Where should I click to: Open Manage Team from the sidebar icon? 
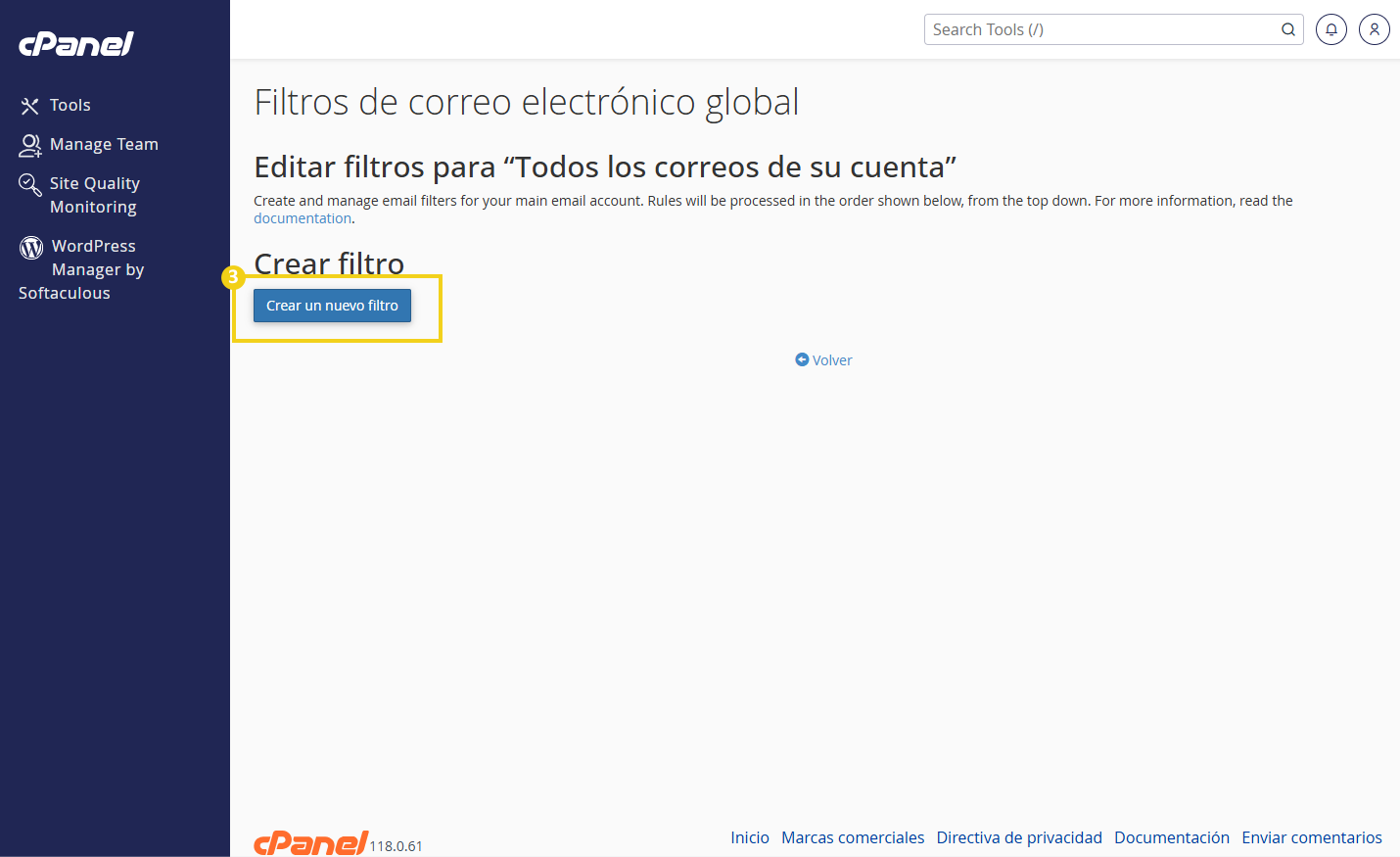coord(29,144)
